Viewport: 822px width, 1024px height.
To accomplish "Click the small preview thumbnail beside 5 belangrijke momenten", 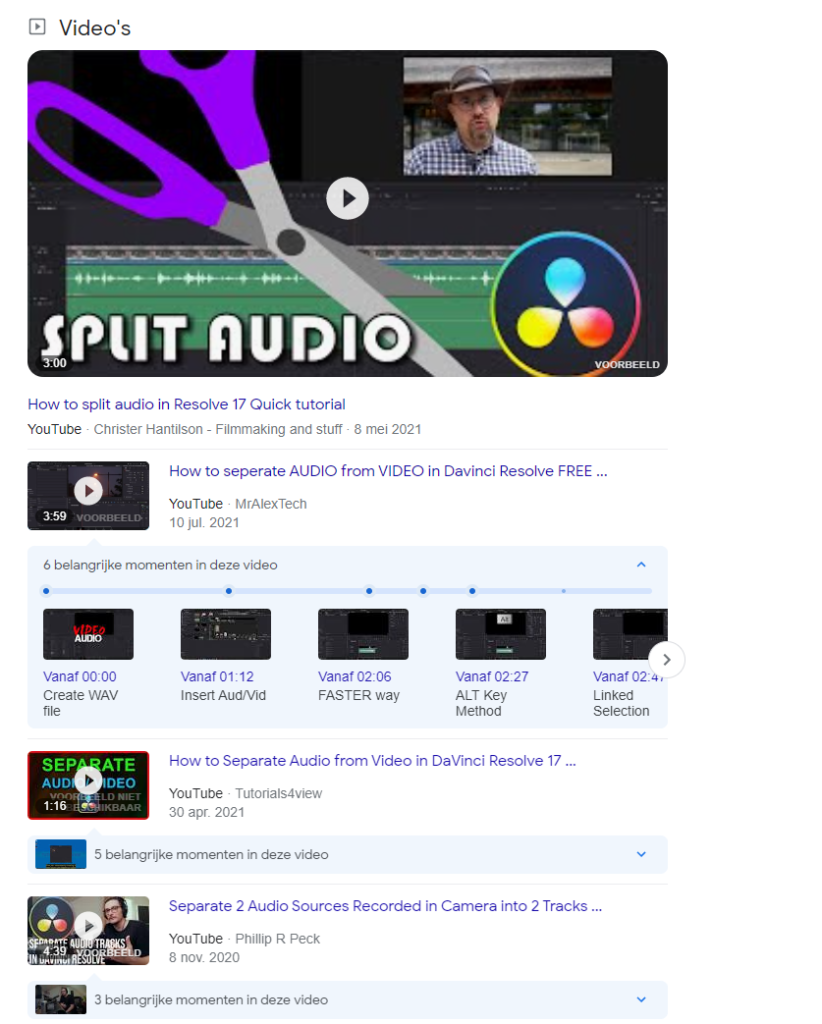I will (61, 854).
